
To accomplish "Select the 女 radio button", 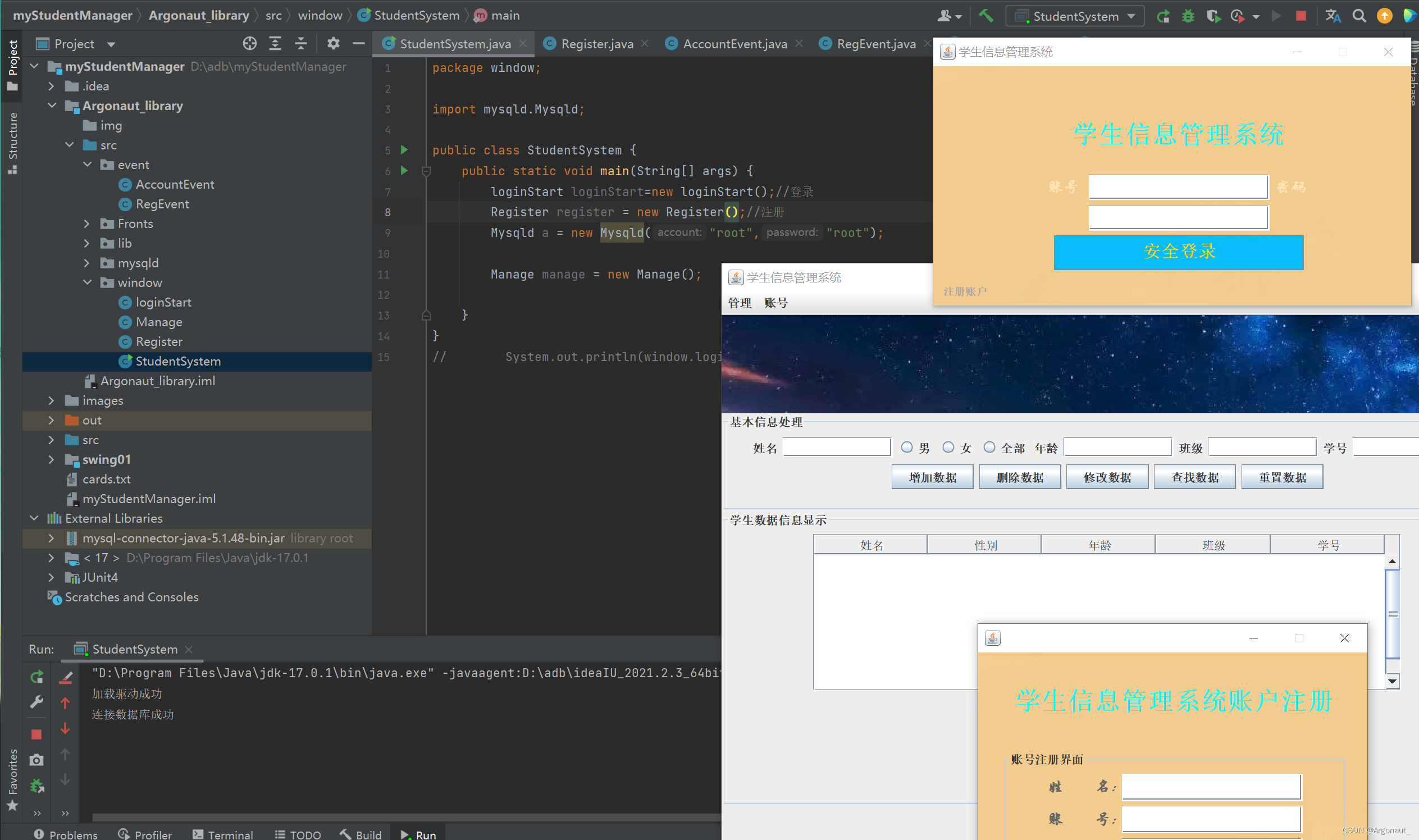I will coord(948,448).
